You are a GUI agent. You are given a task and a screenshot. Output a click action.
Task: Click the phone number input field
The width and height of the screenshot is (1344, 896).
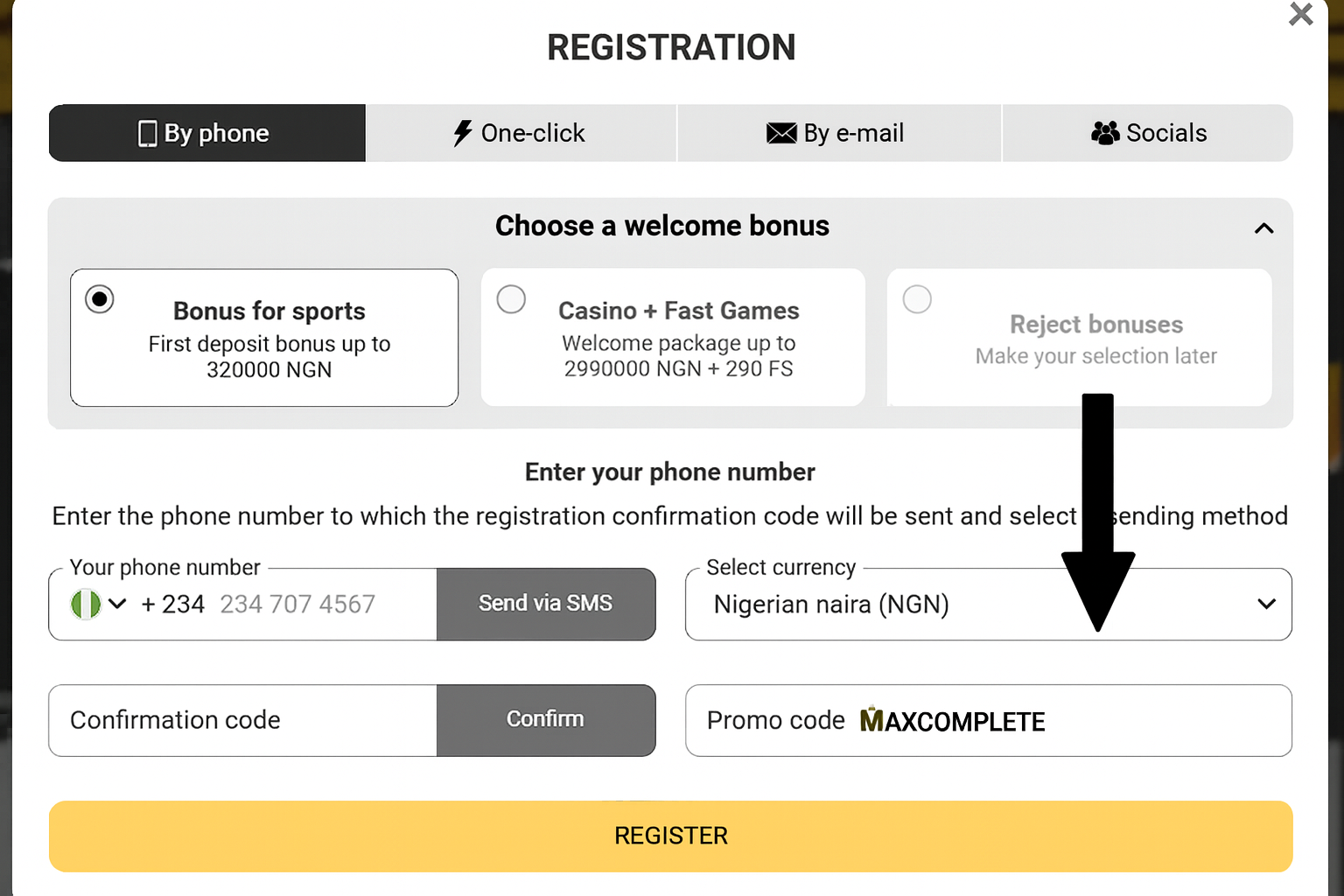[x=297, y=604]
